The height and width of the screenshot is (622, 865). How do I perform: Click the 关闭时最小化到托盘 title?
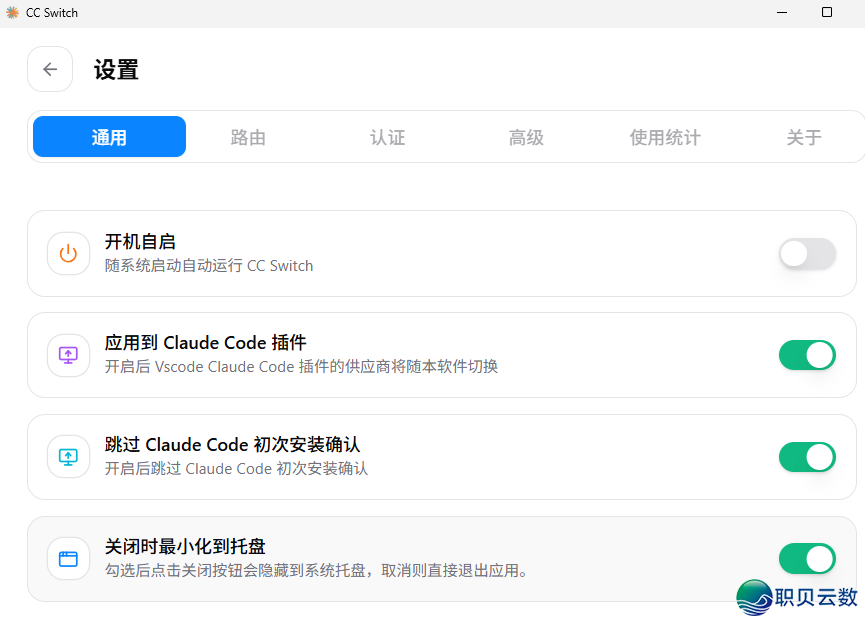pyautogui.click(x=185, y=546)
